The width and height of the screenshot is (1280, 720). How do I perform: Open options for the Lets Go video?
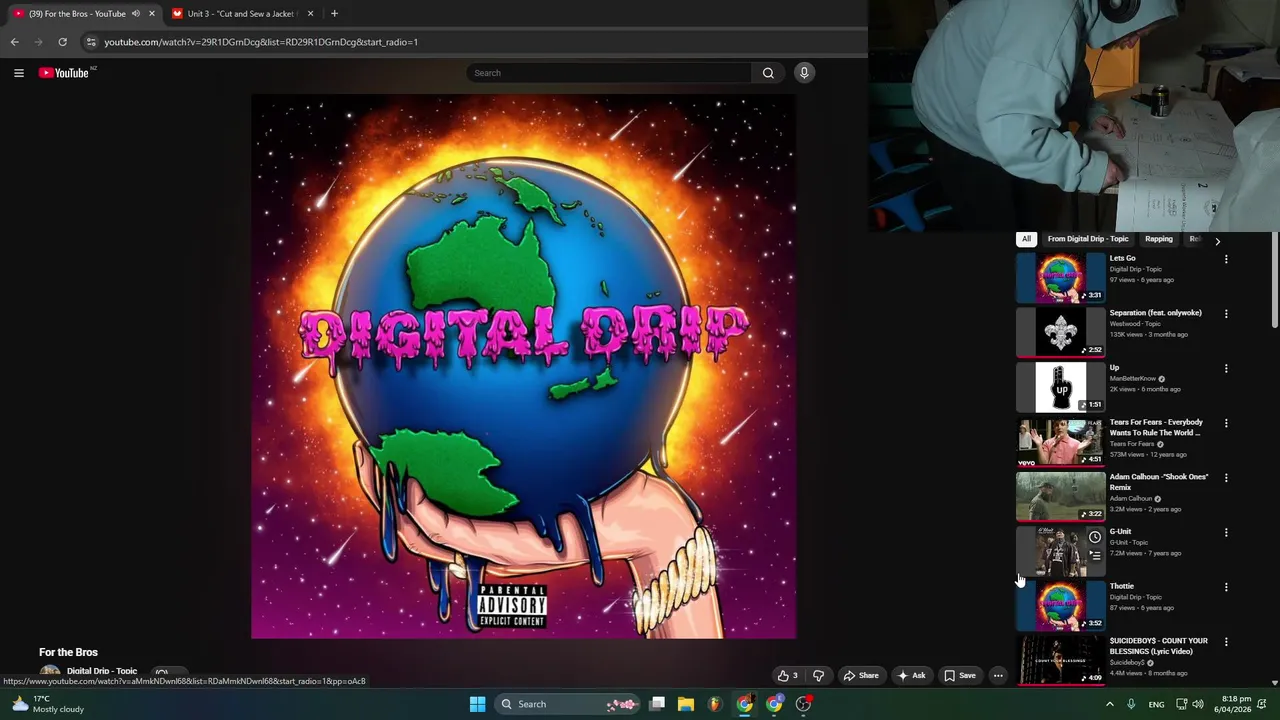[x=1226, y=259]
